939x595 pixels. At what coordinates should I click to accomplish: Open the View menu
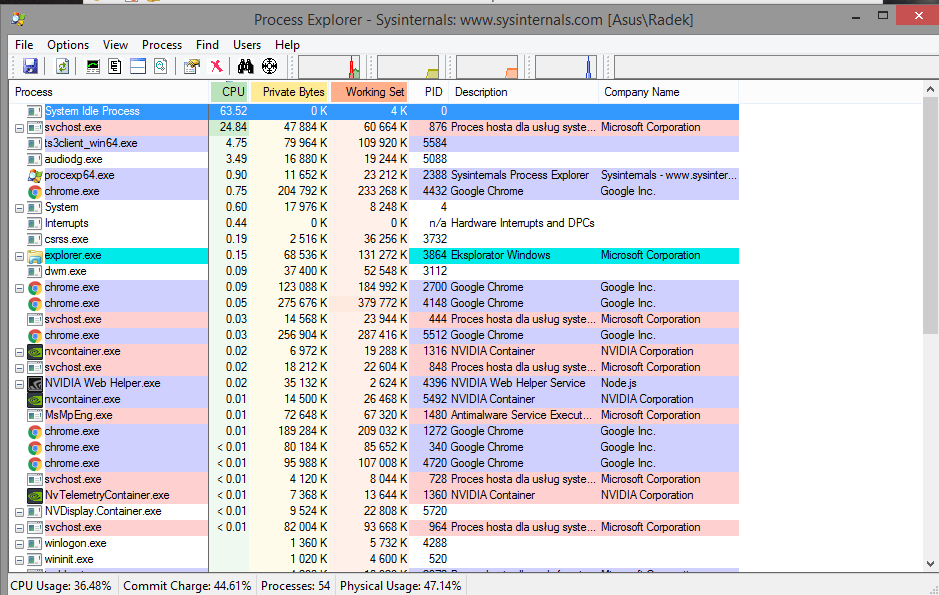point(115,45)
